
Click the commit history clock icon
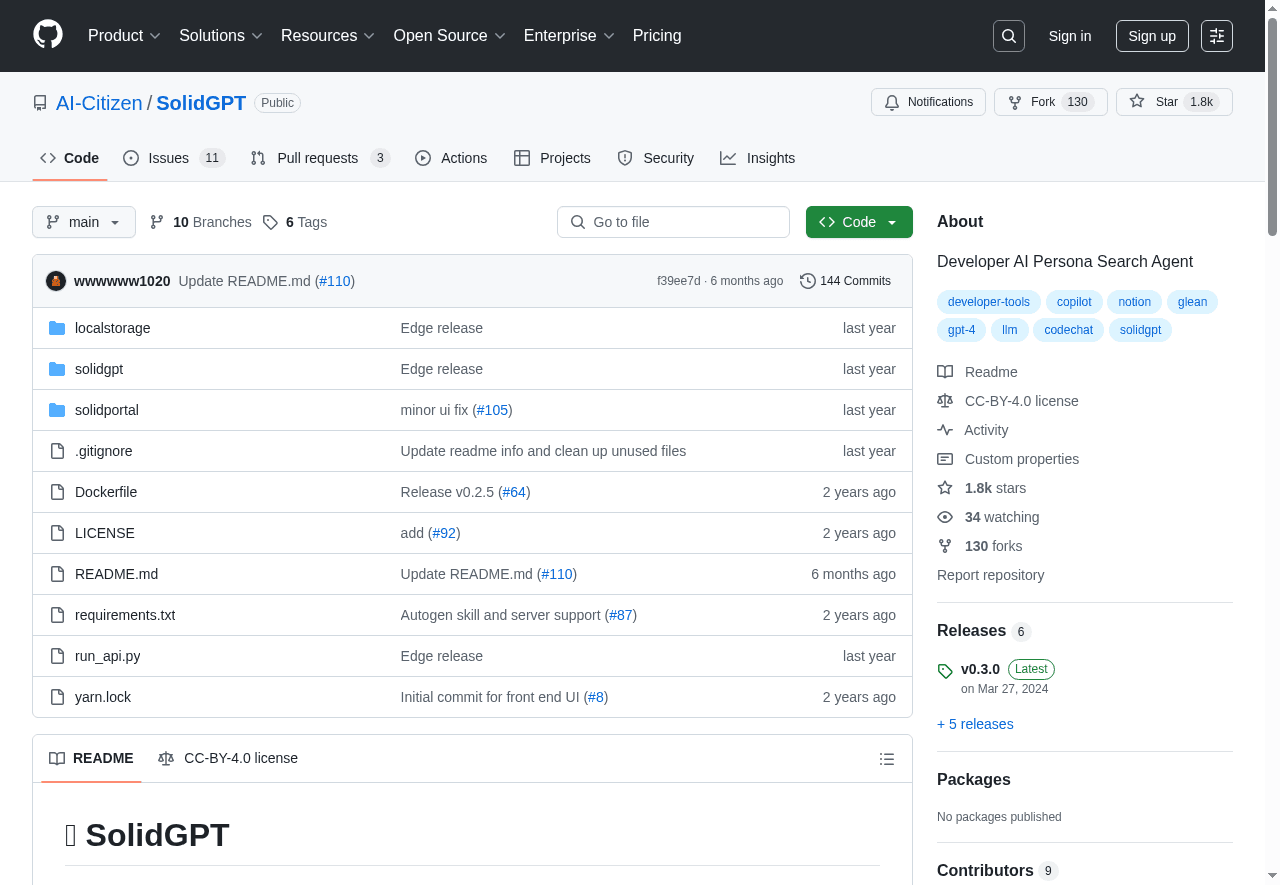coord(808,281)
